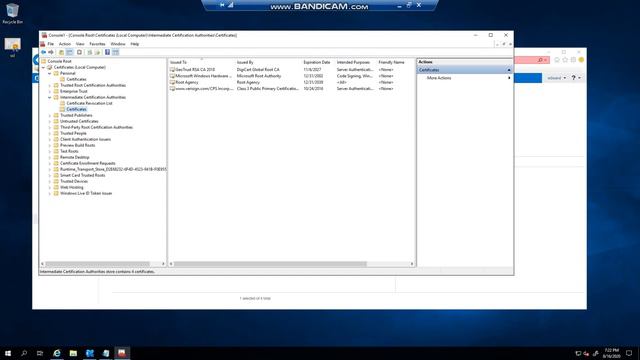Select the Console Root tree node
Screen dimensions: 640x360
point(59,61)
